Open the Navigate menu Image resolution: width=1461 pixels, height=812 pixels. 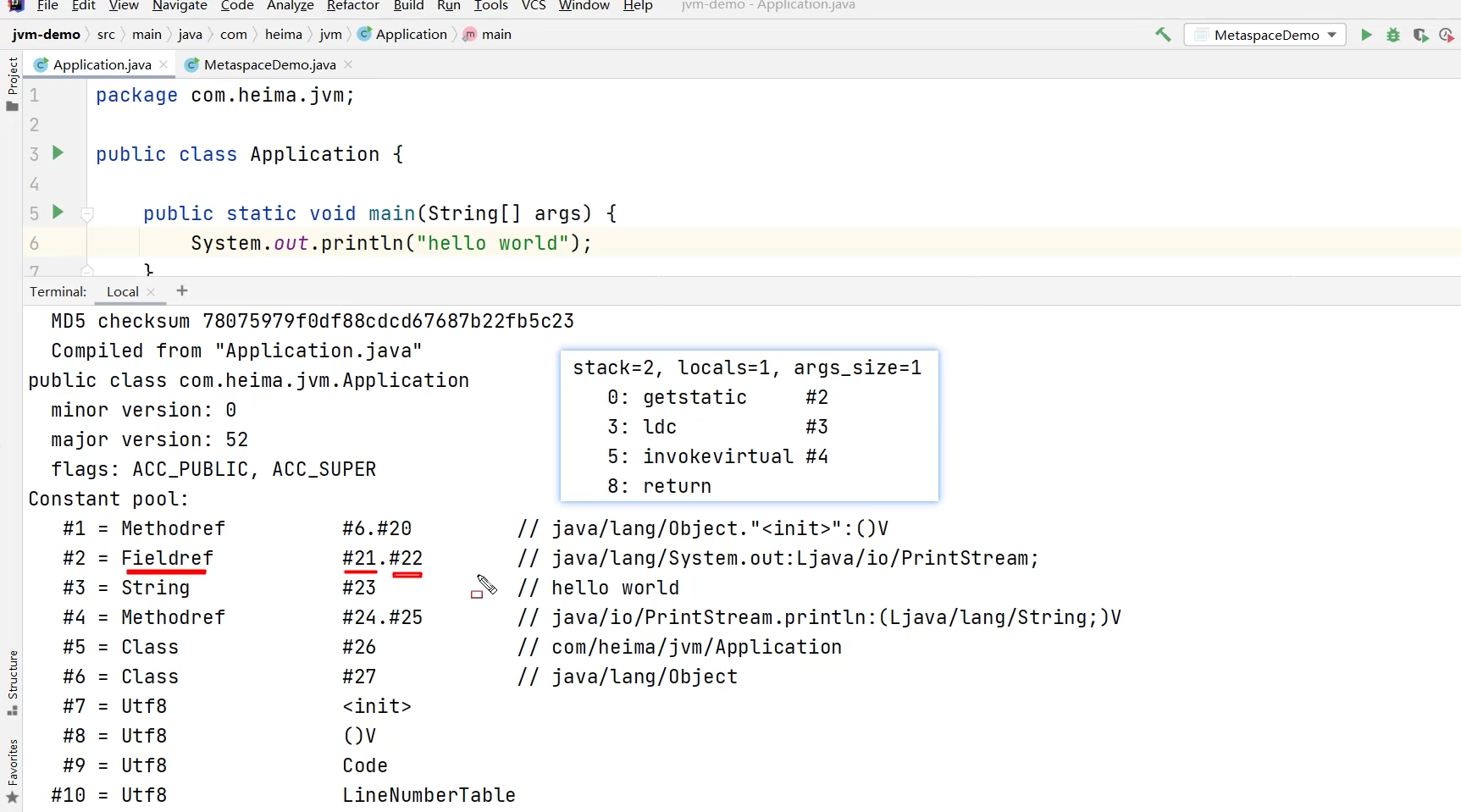180,6
